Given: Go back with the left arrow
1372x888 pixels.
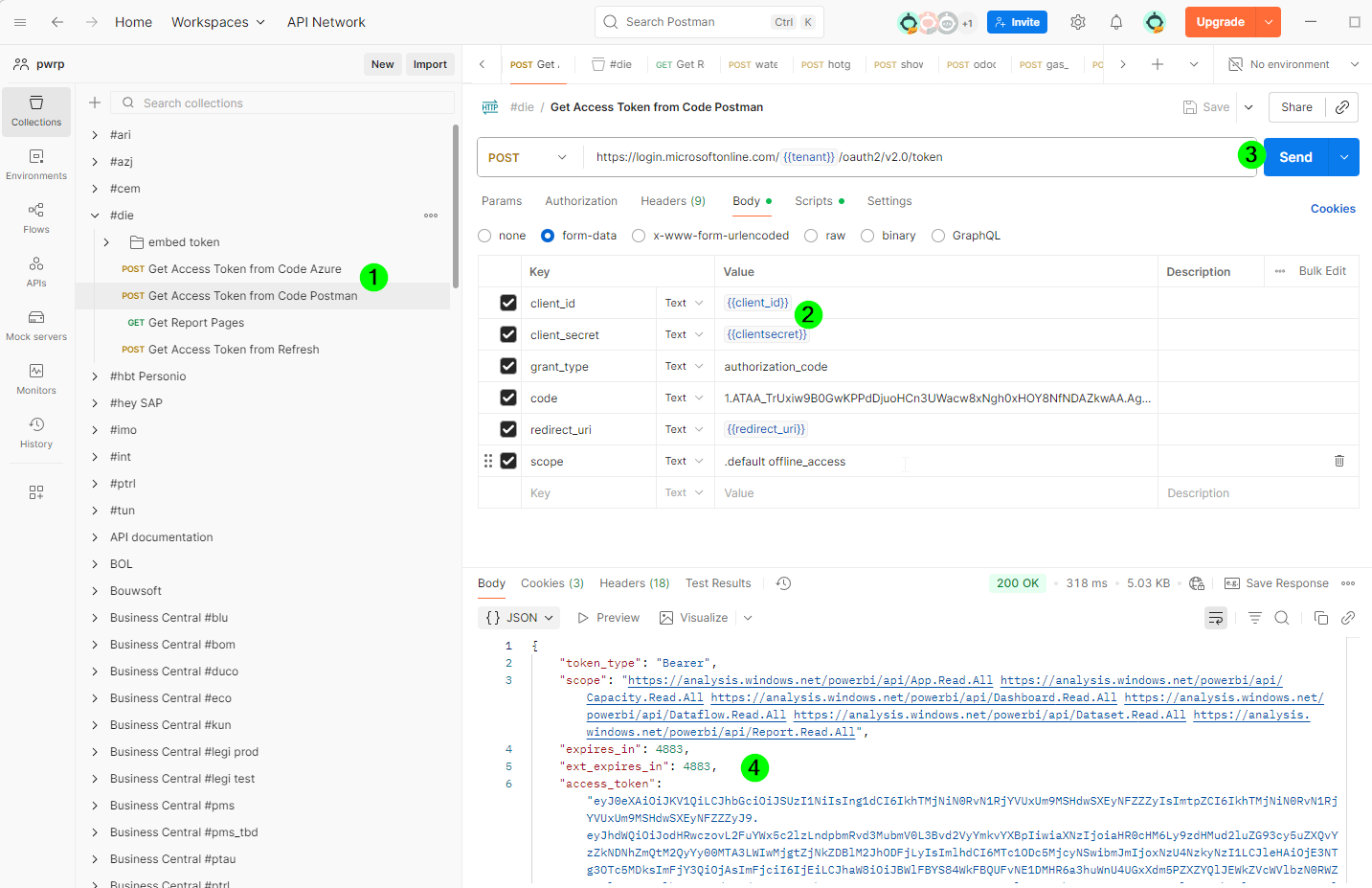Looking at the screenshot, I should tap(57, 22).
